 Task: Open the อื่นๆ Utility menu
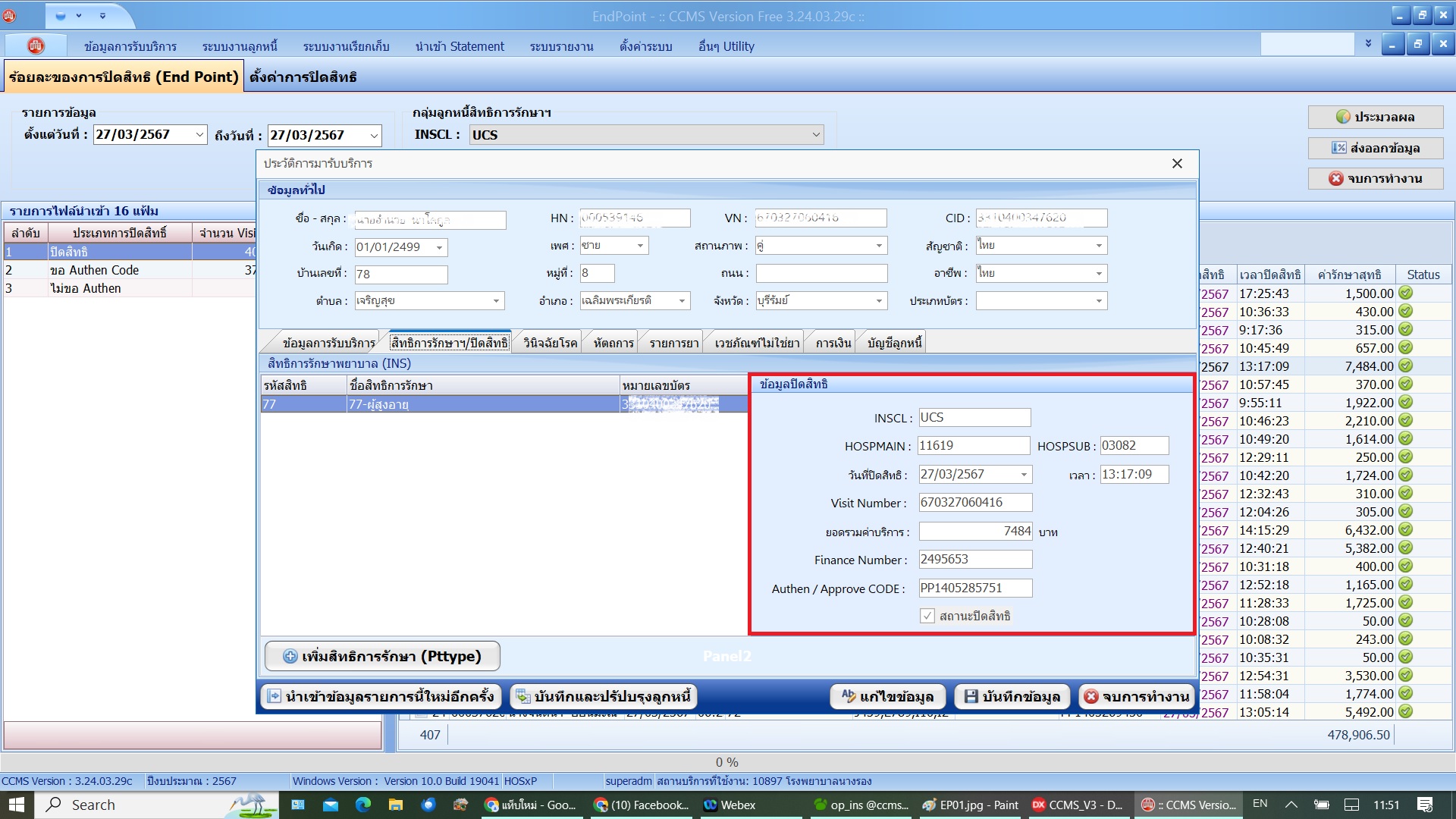[726, 46]
